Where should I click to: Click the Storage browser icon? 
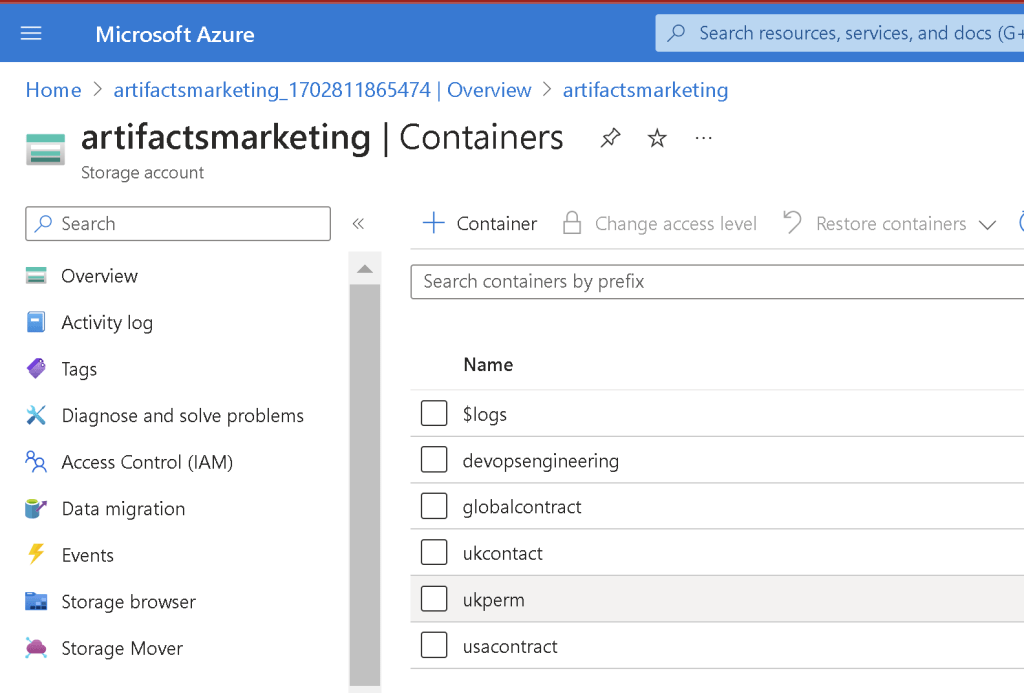pos(36,601)
